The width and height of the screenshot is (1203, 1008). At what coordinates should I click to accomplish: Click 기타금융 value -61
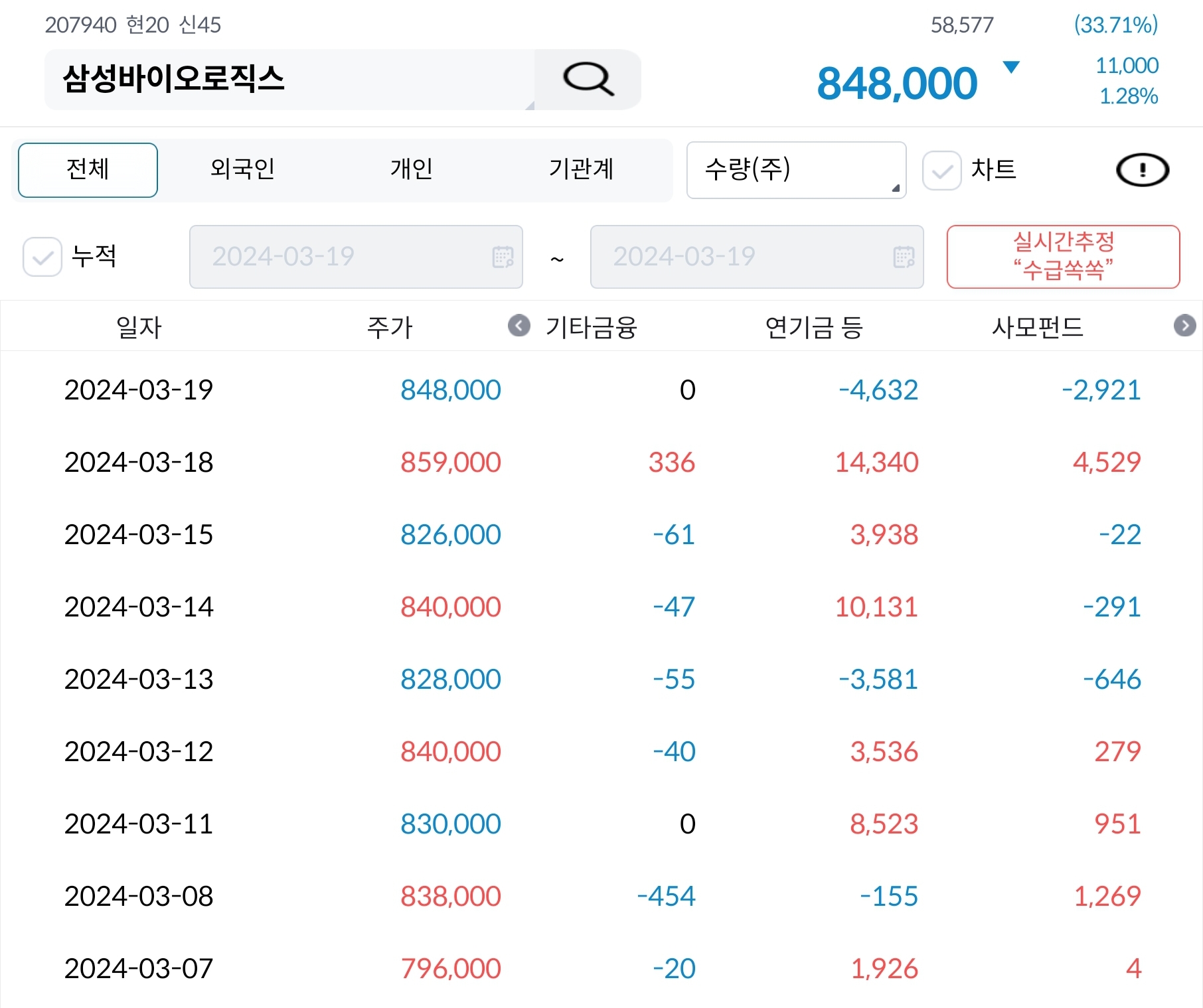(674, 534)
